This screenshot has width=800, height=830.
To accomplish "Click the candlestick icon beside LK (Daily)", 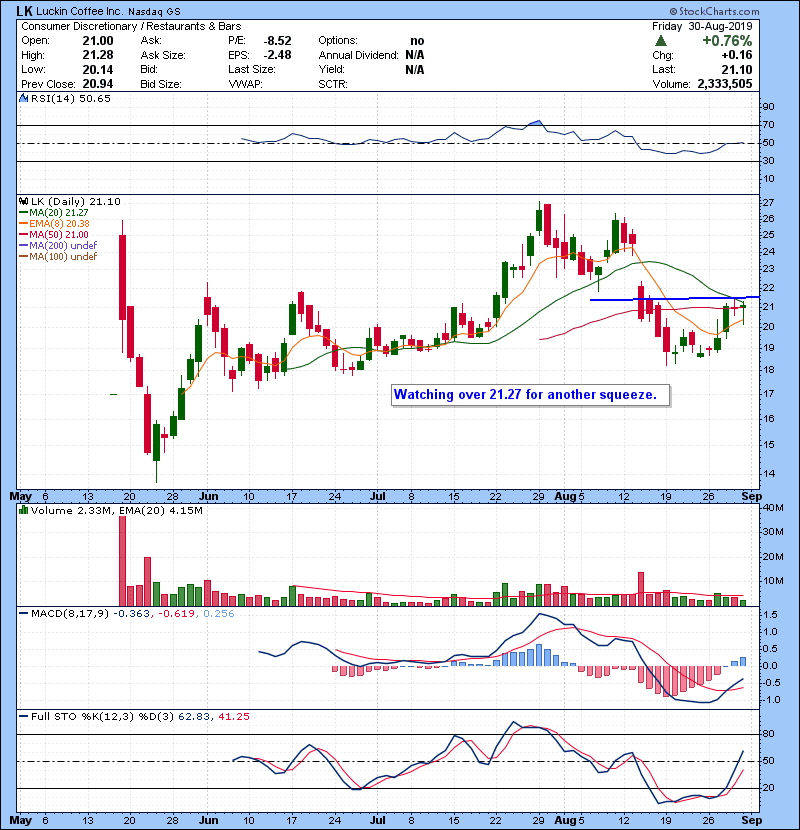I will click(x=23, y=201).
